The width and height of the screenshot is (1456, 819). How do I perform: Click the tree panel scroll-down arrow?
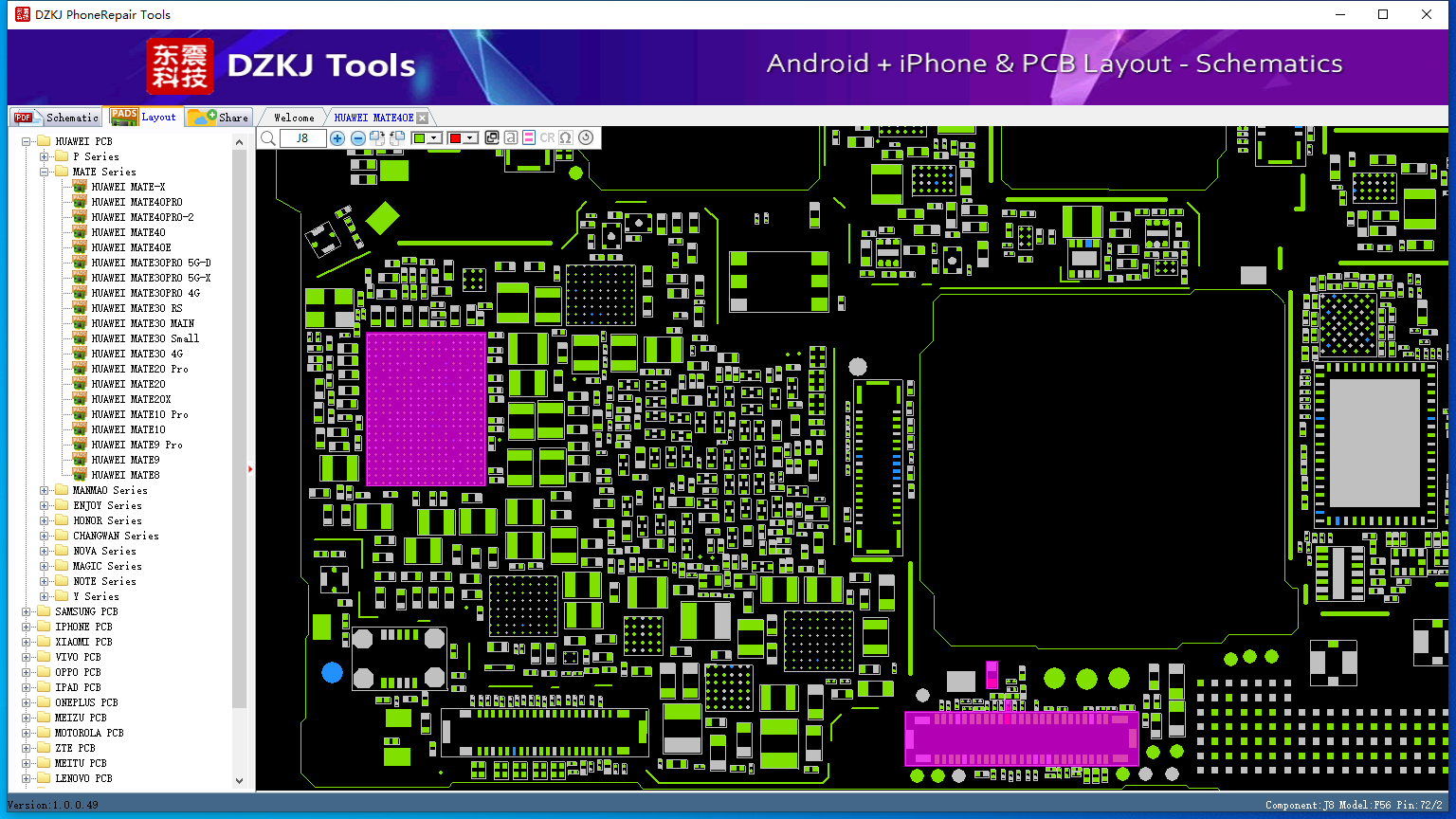239,781
